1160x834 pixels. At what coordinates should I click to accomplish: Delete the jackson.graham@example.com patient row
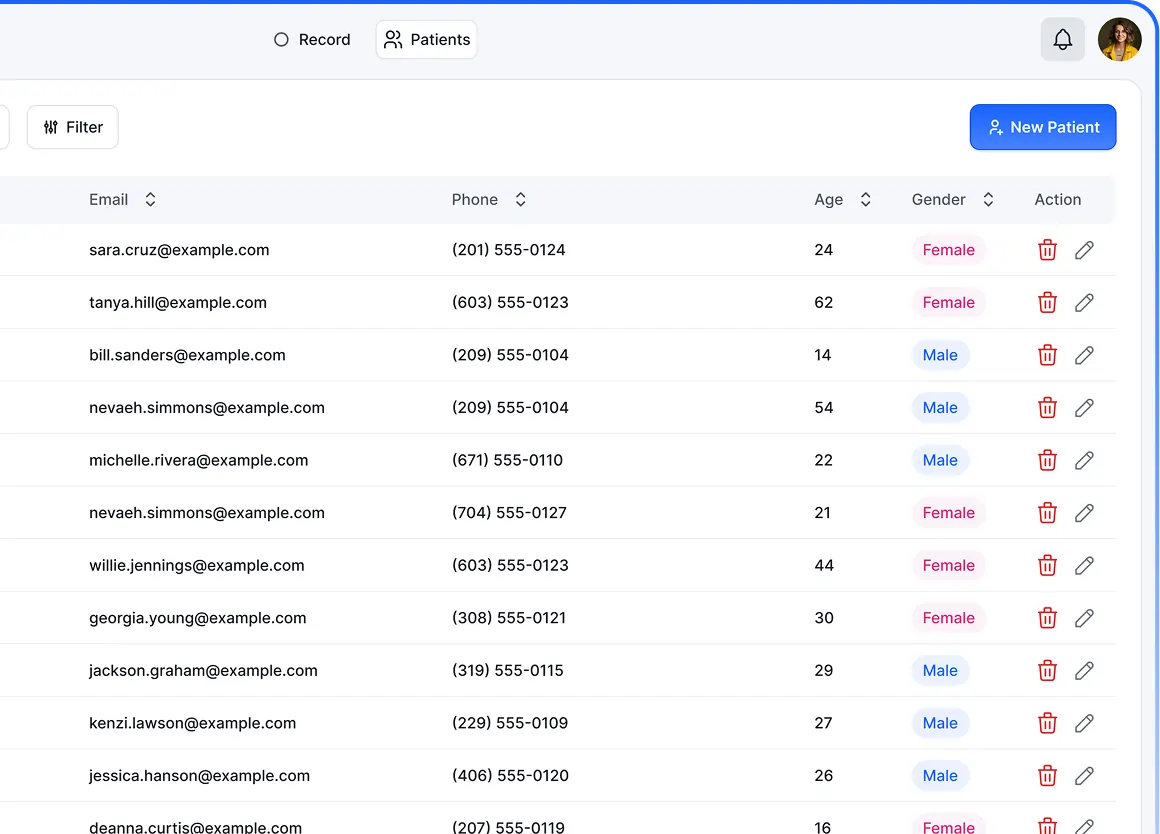pyautogui.click(x=1047, y=671)
